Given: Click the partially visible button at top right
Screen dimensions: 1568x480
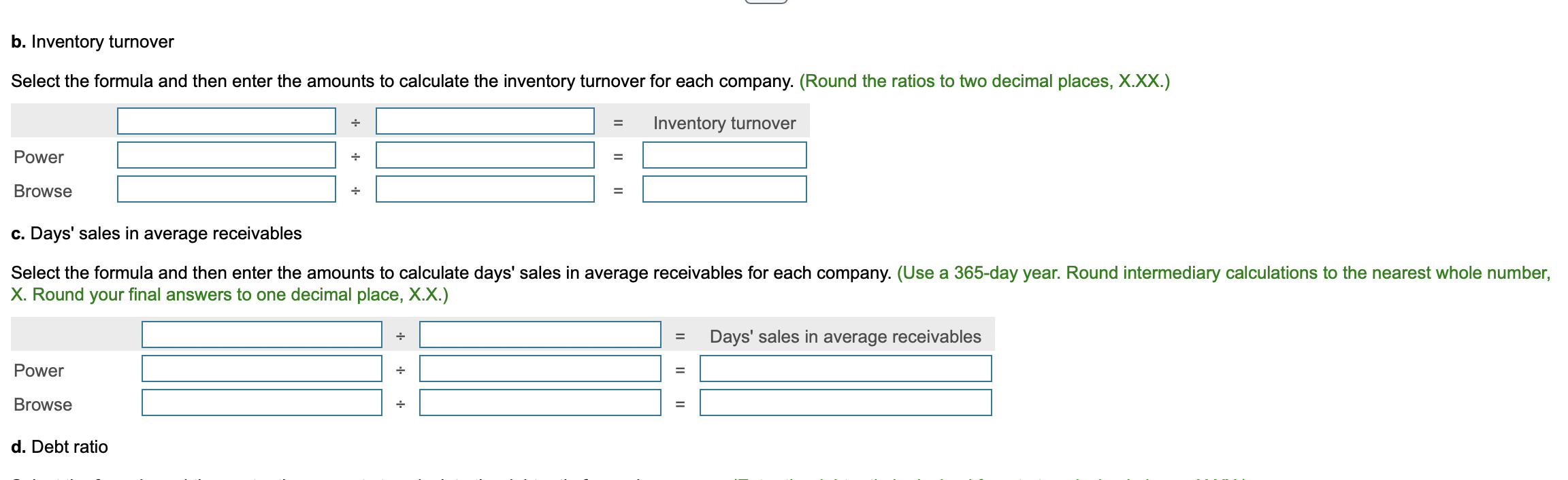Looking at the screenshot, I should tap(765, 3).
